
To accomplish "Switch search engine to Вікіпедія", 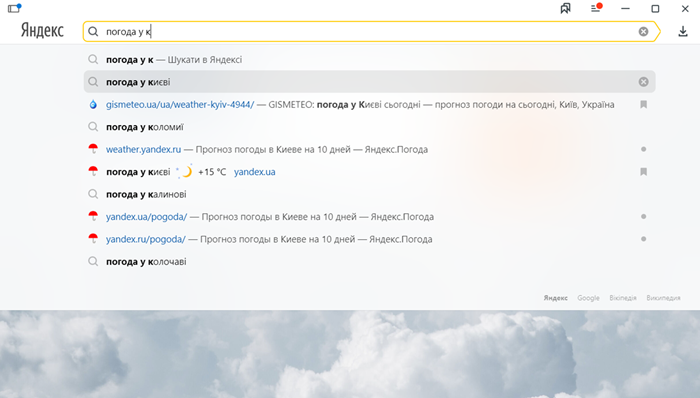I will tap(623, 298).
